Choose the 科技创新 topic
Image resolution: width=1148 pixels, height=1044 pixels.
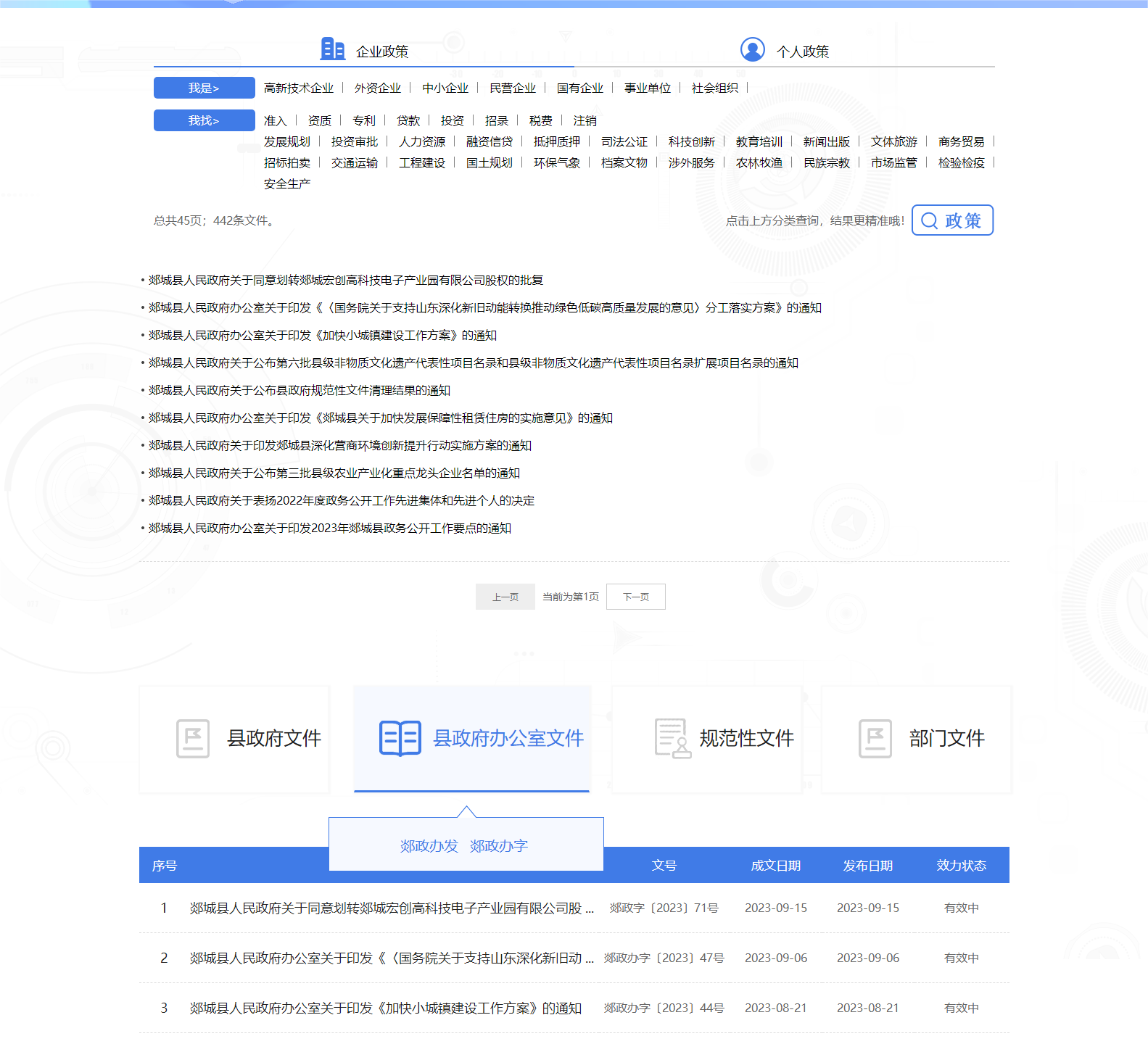pyautogui.click(x=692, y=141)
